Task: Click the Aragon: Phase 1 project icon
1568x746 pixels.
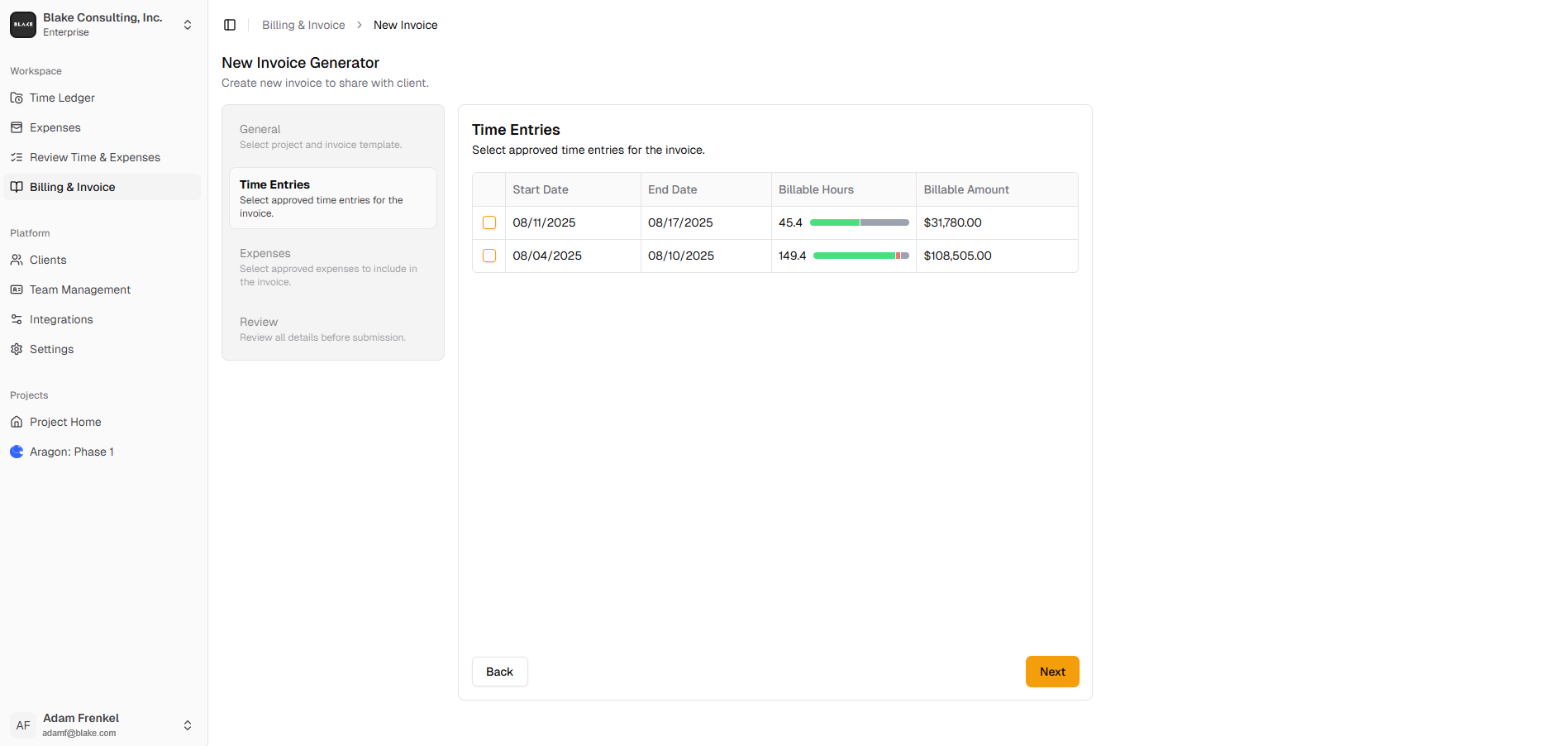Action: coord(17,452)
